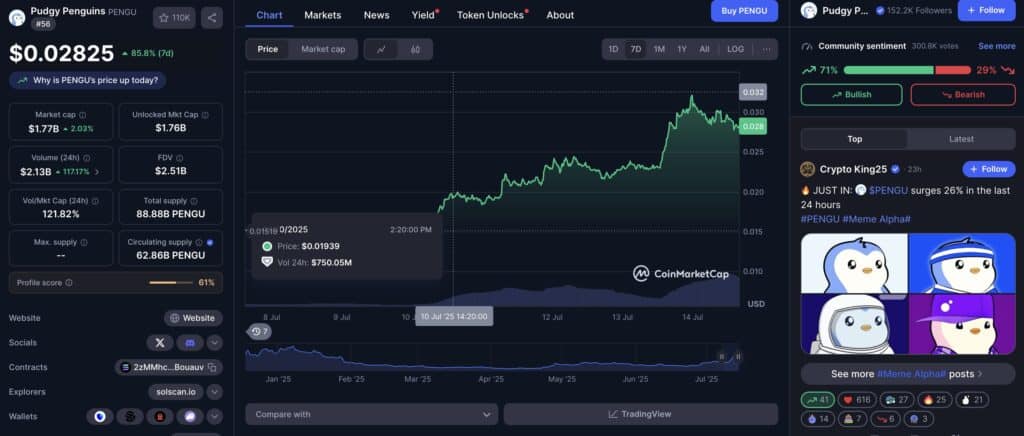Switch community feed to Latest
Screen dimensions: 1024x436
coord(961,139)
